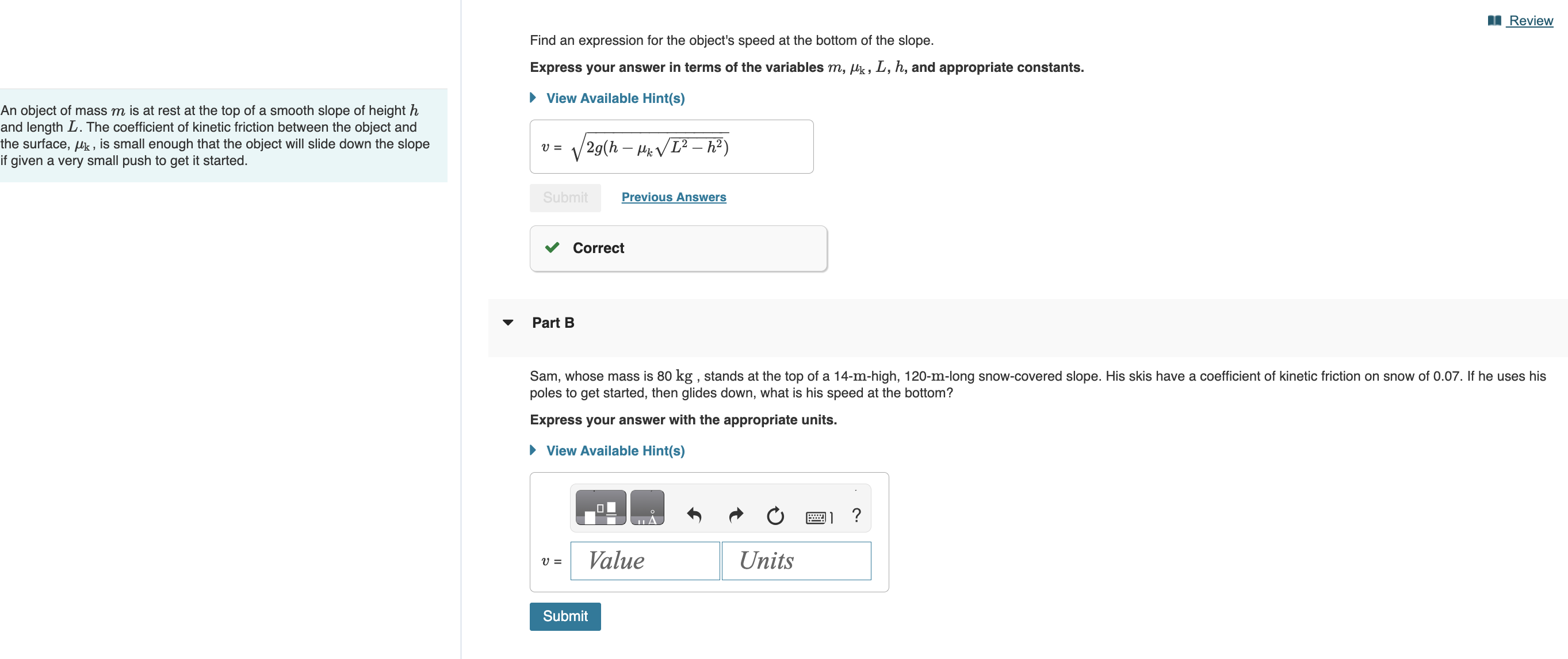The height and width of the screenshot is (659, 1568).
Task: Click the reset circular arrow icon
Action: point(775,515)
